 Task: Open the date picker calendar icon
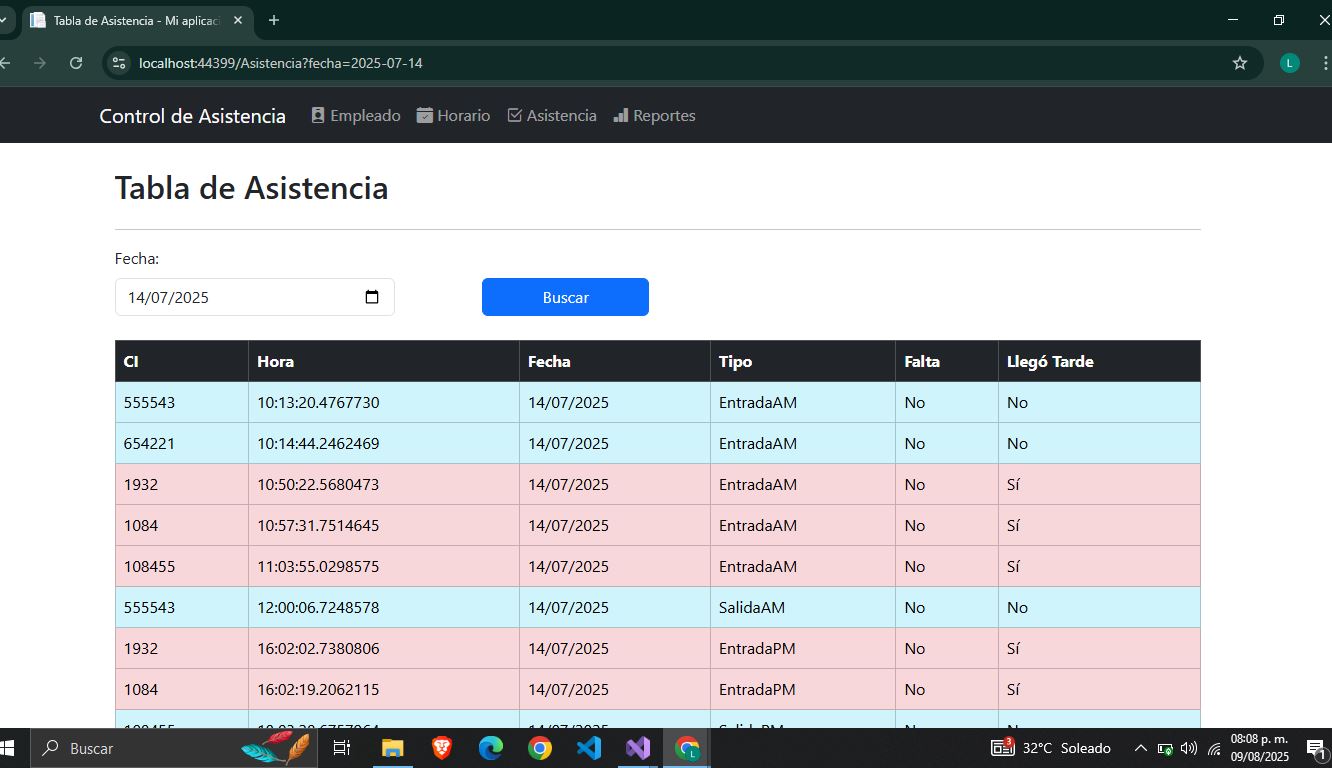(x=372, y=297)
